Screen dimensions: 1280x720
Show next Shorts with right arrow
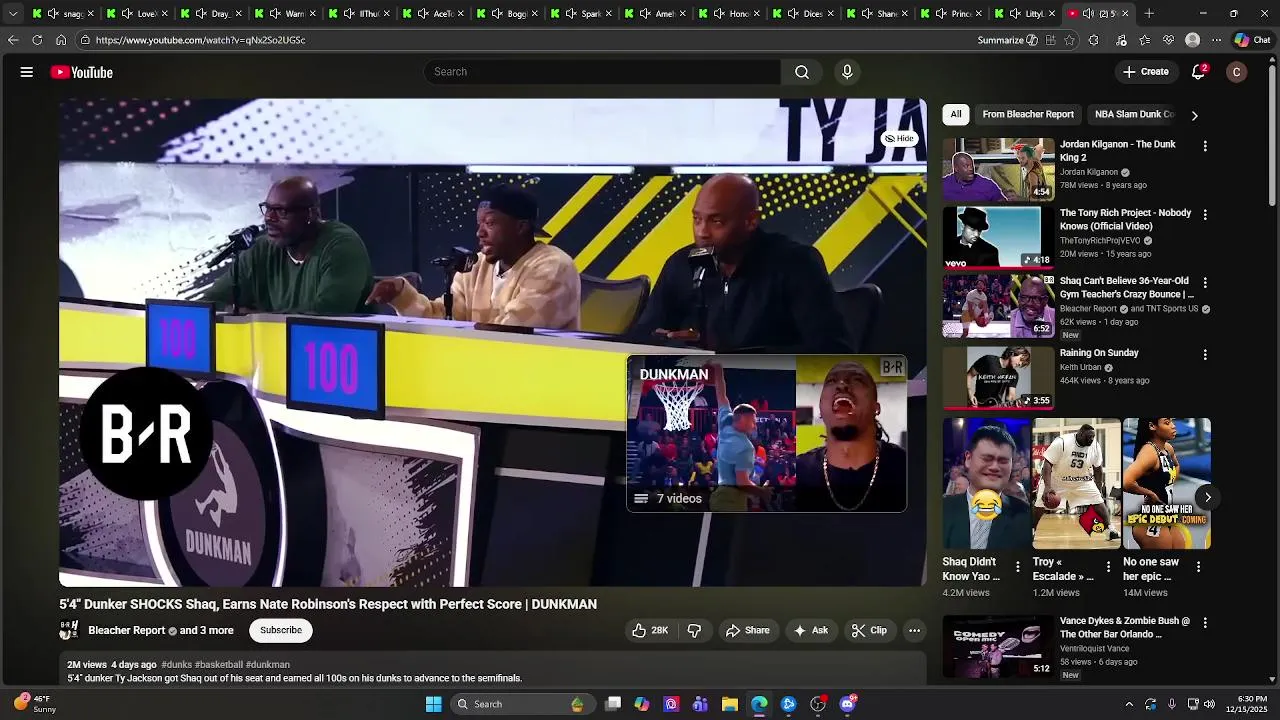click(x=1208, y=497)
